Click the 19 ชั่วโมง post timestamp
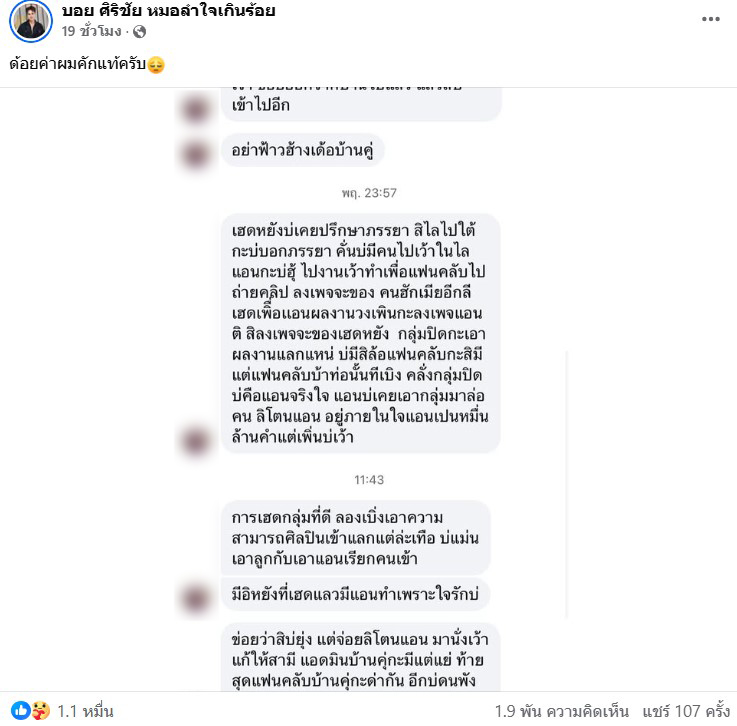The image size is (737, 726). [91, 31]
